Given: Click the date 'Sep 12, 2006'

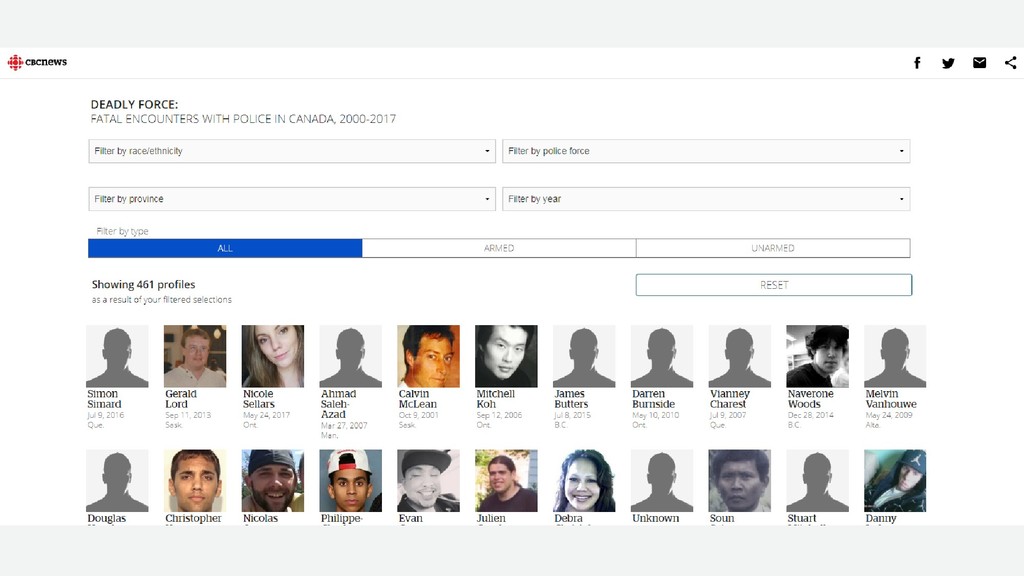Looking at the screenshot, I should point(499,415).
